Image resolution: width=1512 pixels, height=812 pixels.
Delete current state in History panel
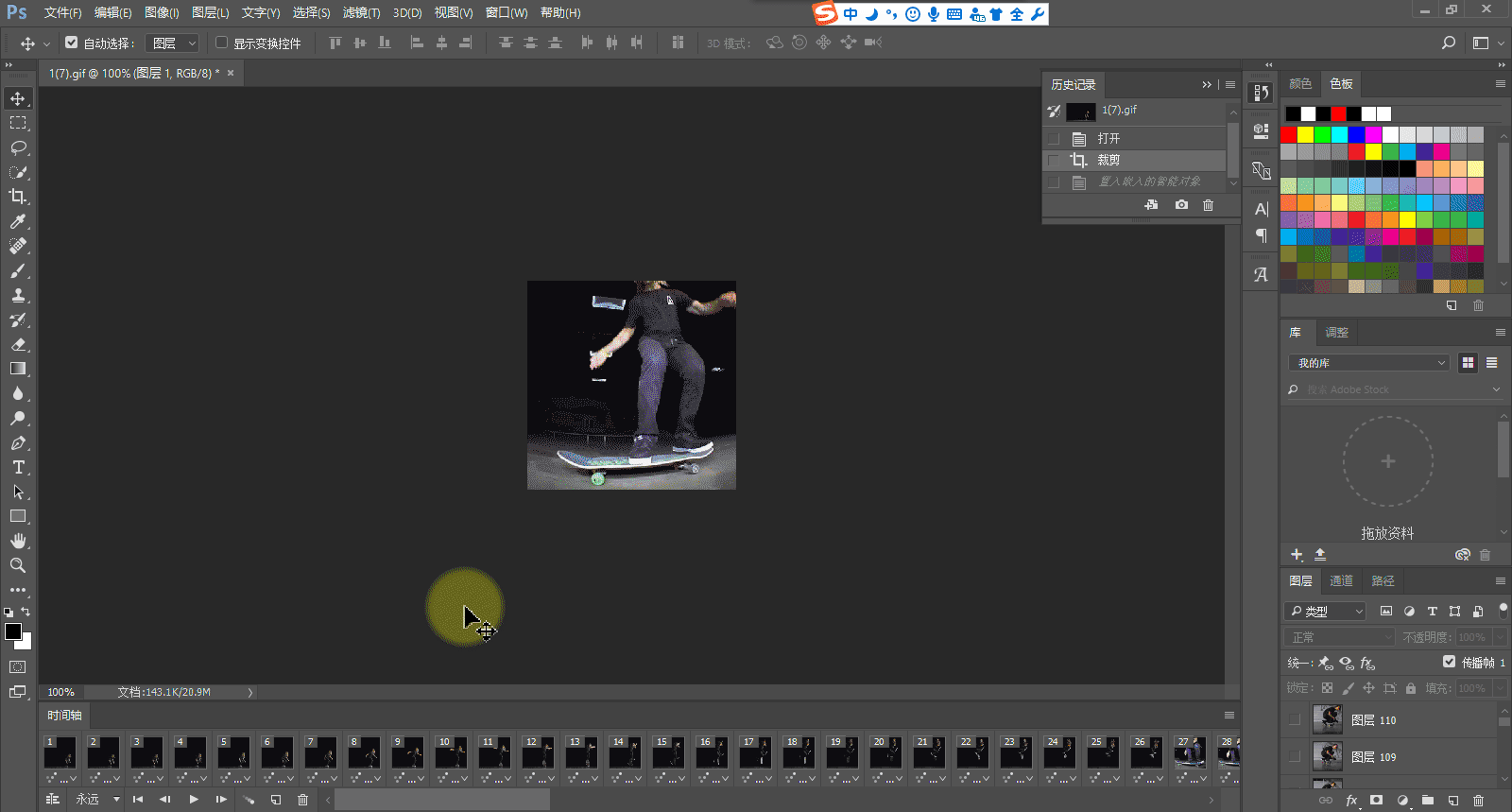coord(1208,205)
